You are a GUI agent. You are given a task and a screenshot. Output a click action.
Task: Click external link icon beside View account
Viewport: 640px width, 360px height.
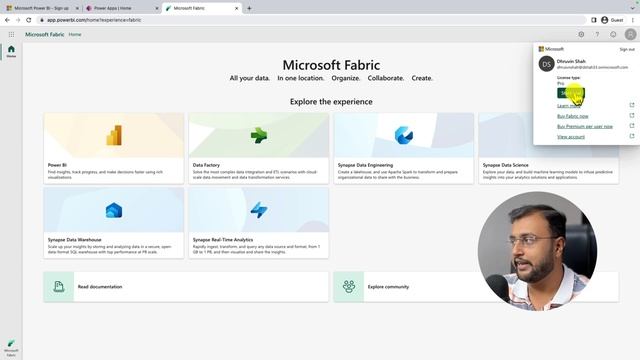point(632,136)
